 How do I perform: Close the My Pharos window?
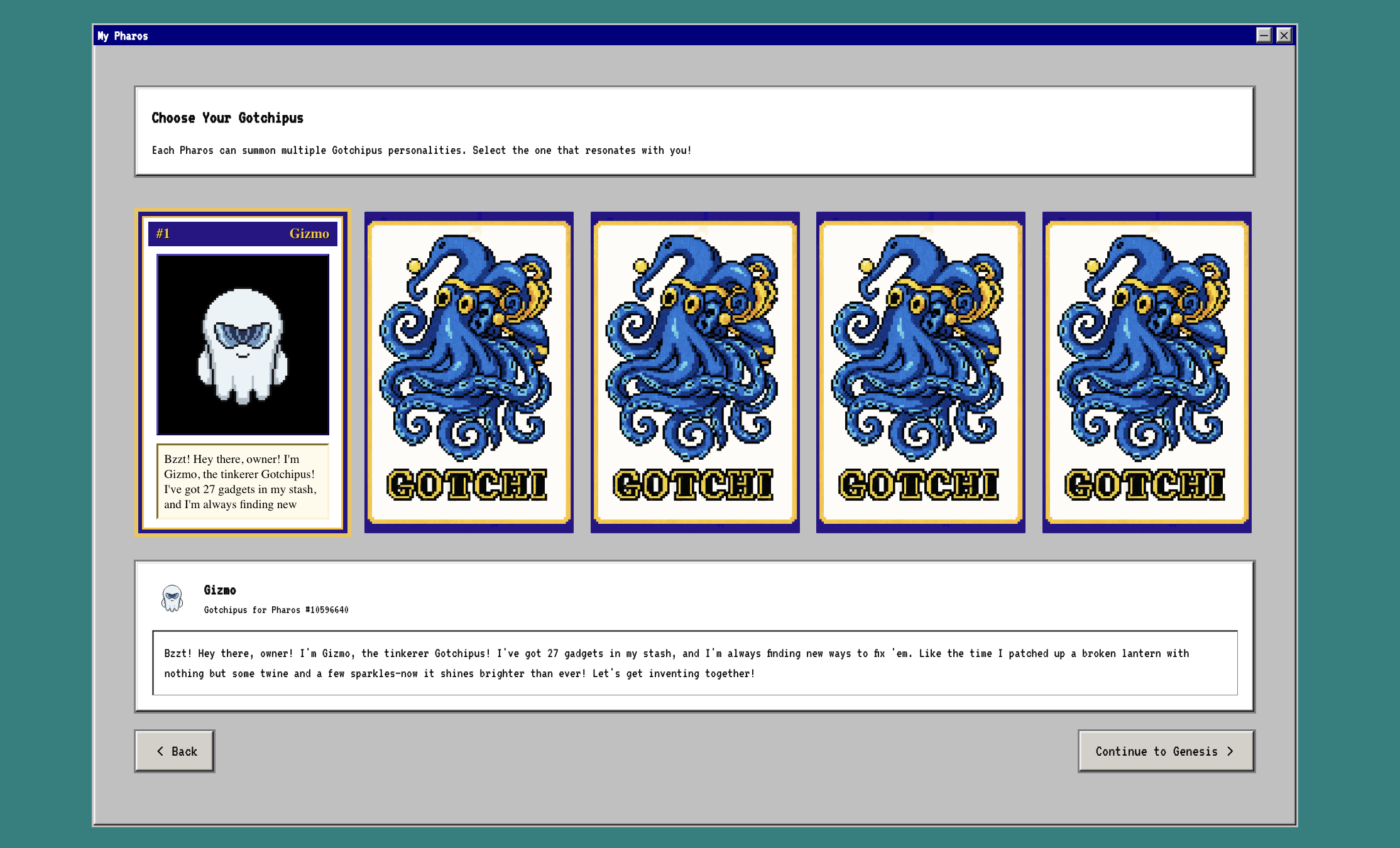(1284, 35)
